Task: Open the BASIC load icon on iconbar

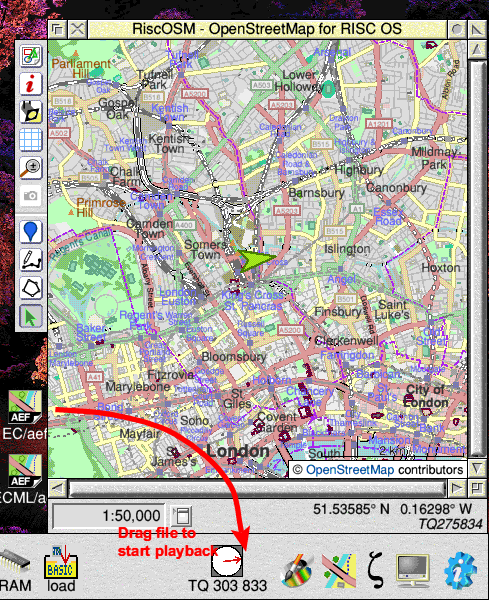Action: pyautogui.click(x=61, y=563)
